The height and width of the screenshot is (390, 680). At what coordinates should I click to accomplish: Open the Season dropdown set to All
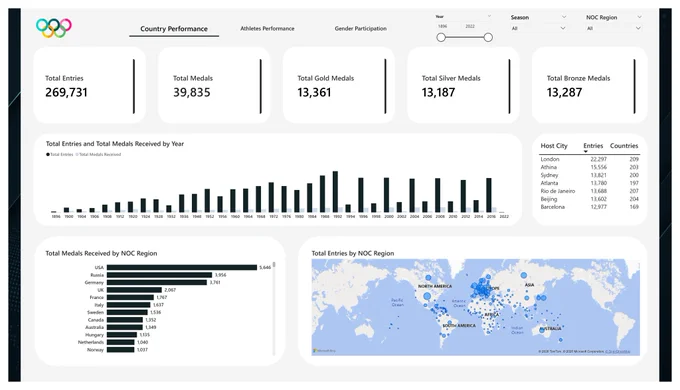pos(538,28)
